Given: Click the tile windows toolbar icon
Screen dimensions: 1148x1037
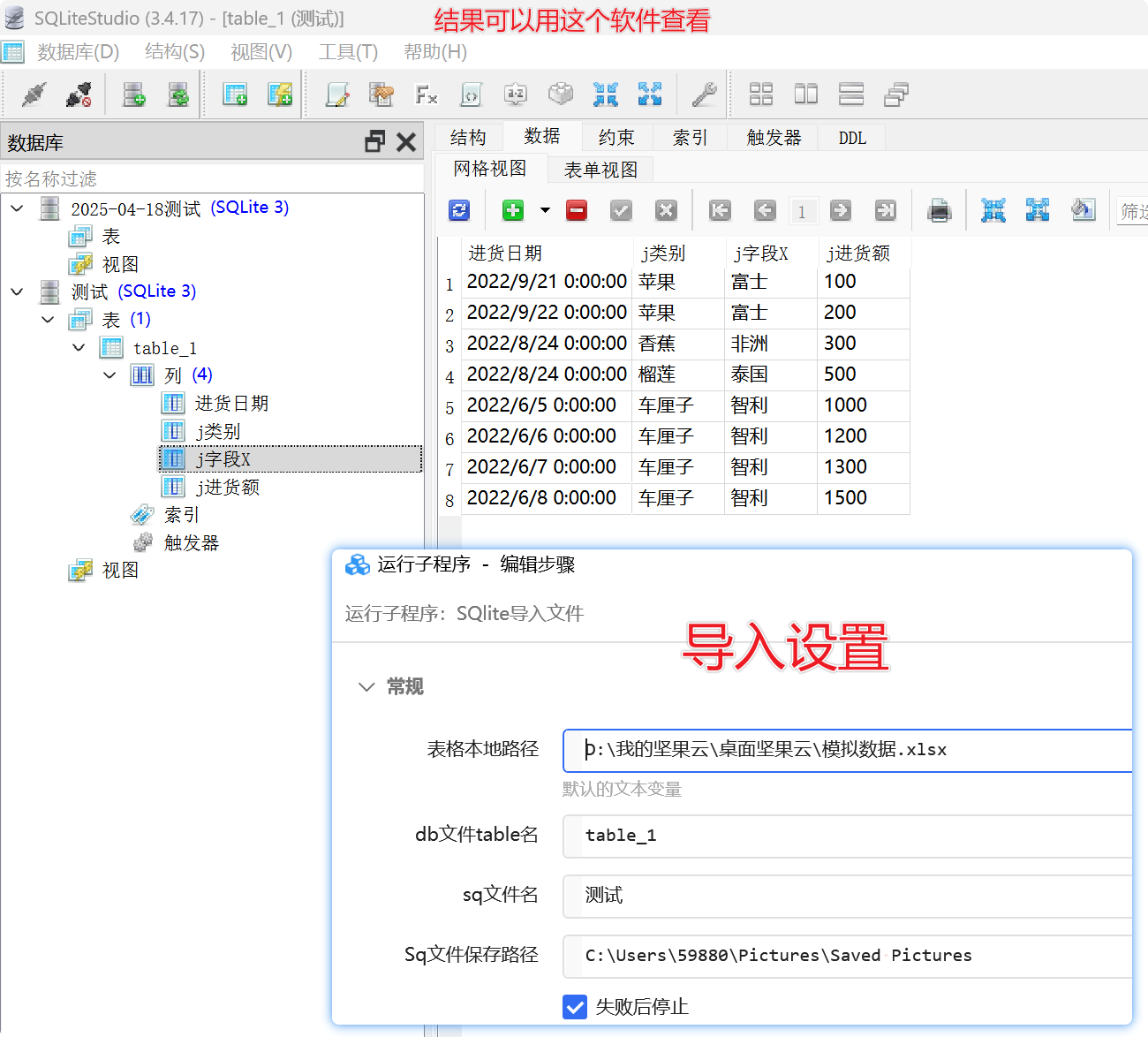Looking at the screenshot, I should coord(761,95).
